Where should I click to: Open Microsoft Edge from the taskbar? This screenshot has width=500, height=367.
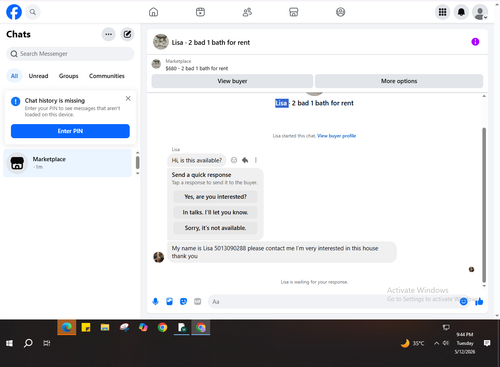[67, 327]
